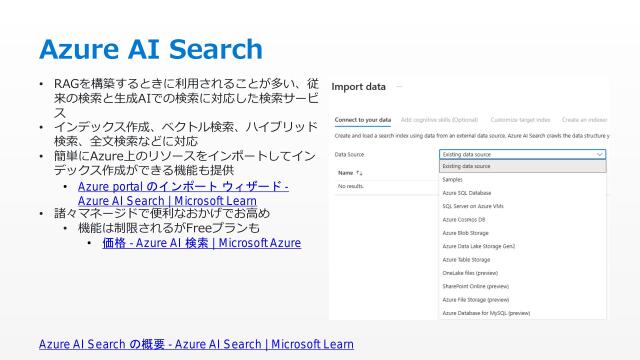Open the Azure AI Search の概要 link
640x360 pixels.
tap(196, 344)
